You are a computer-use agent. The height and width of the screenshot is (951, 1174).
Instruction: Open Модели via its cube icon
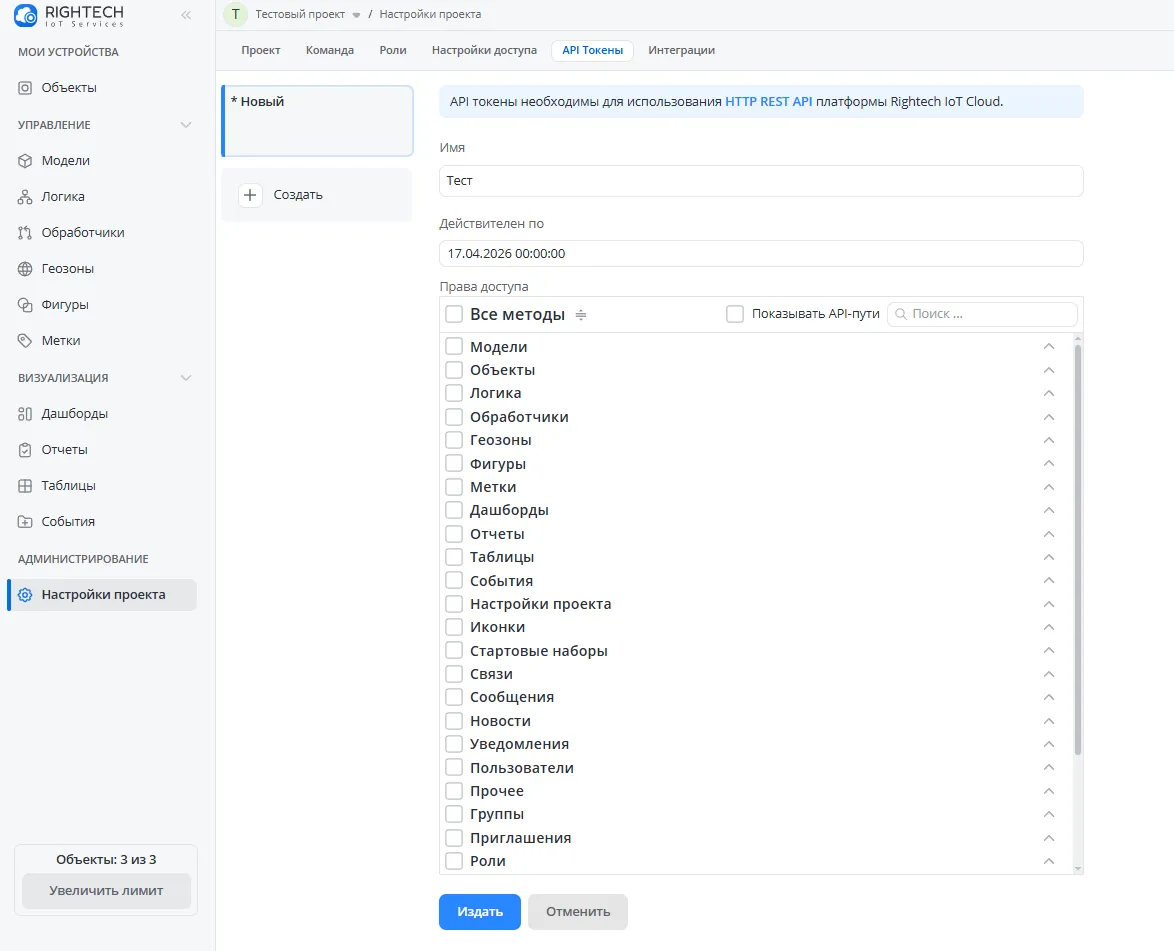coord(26,161)
